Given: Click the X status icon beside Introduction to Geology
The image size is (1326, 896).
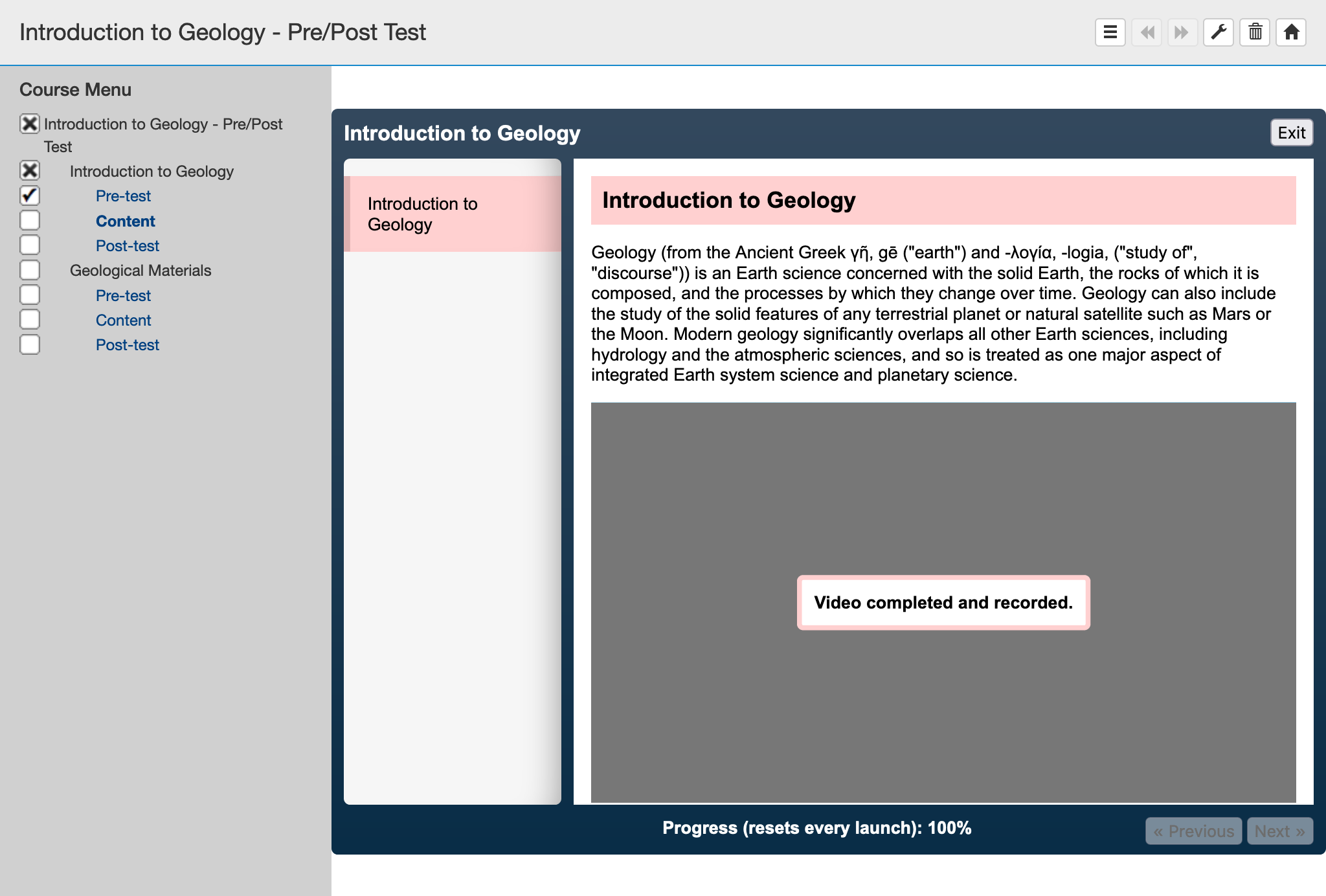Looking at the screenshot, I should 30,171.
